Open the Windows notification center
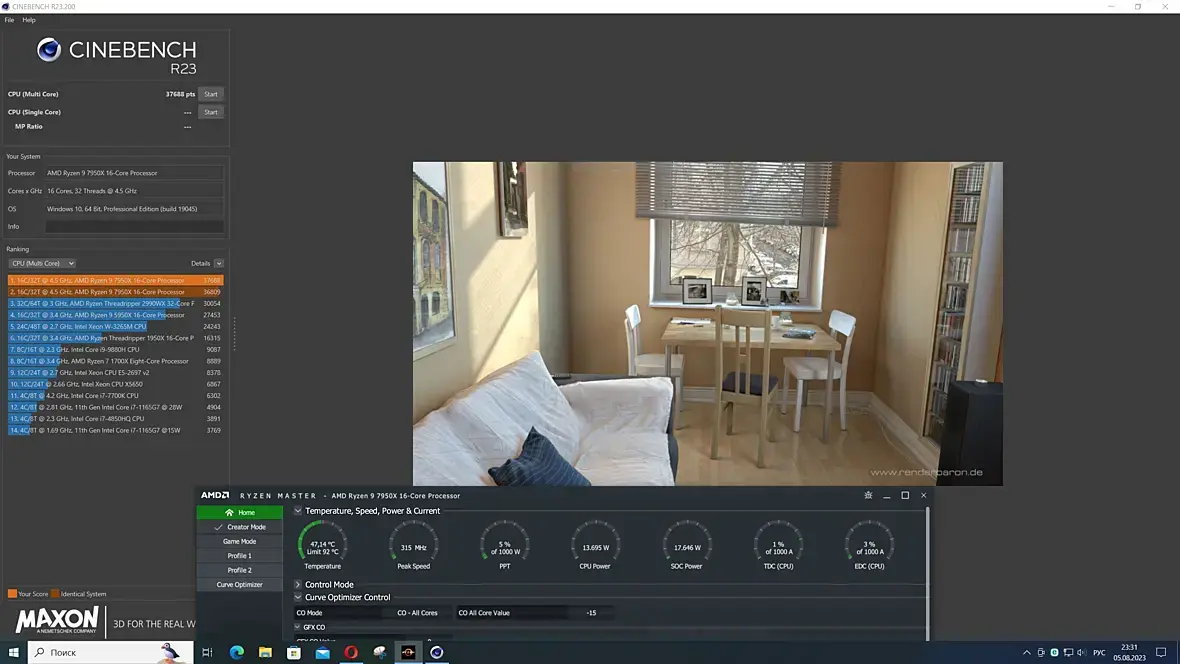Image resolution: width=1180 pixels, height=664 pixels. 1161,653
